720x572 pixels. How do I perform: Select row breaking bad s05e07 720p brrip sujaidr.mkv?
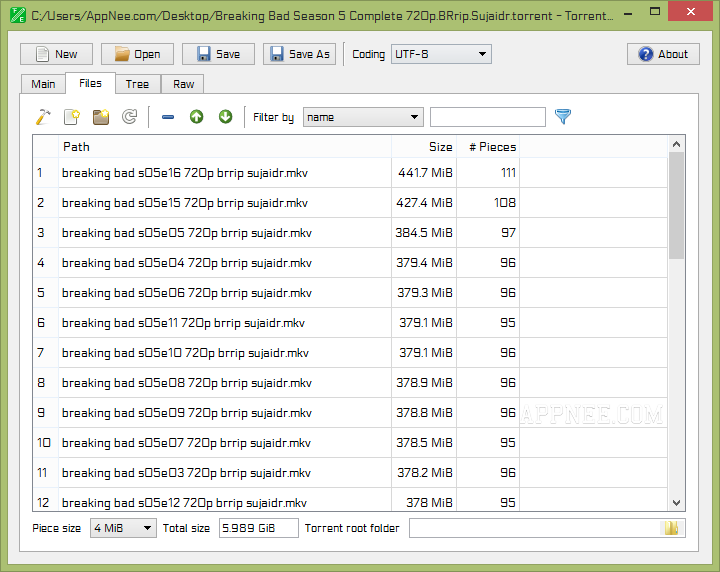350,443
